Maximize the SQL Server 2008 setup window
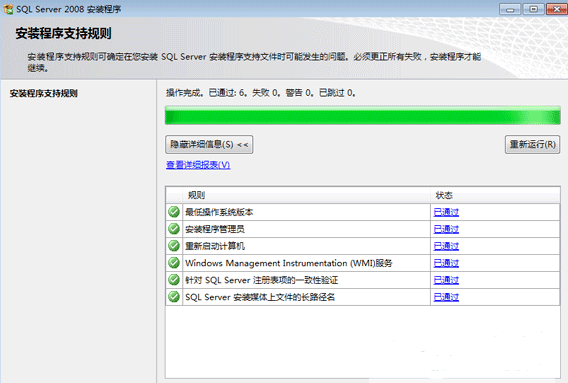Screen dimensions: 568x383 tap(533, 9)
